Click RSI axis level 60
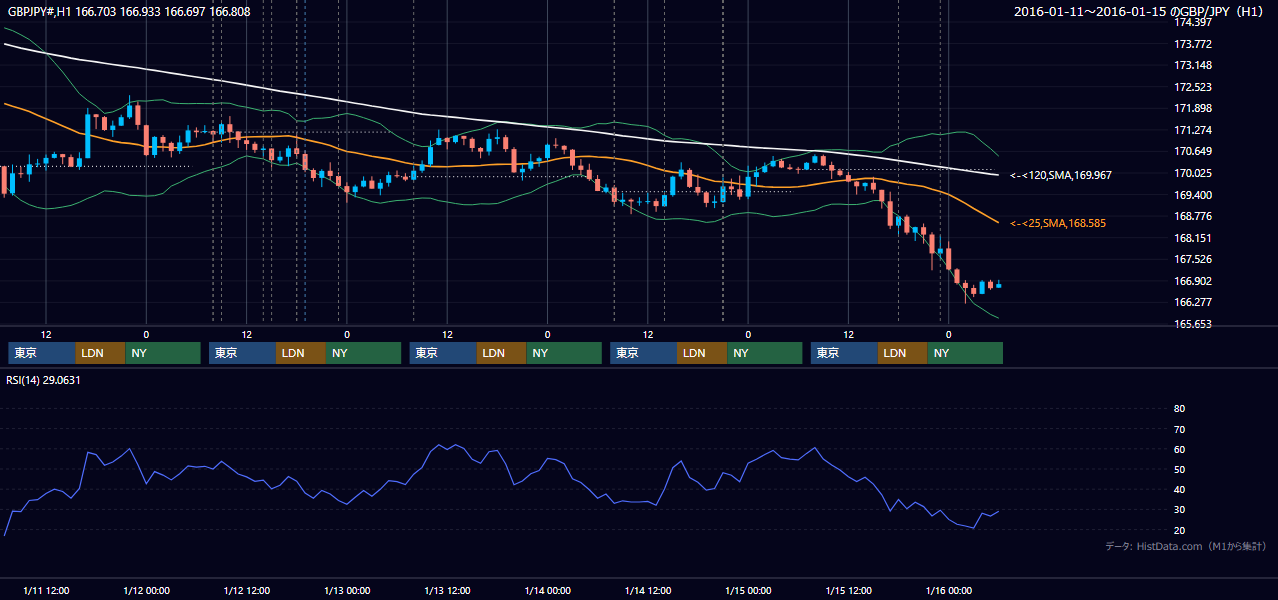Image resolution: width=1278 pixels, height=600 pixels. coord(1179,449)
